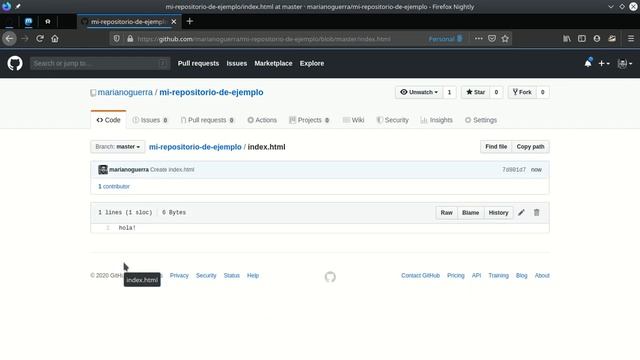Open page actions ellipsis menu
Viewport: 640px width, 360px height.
click(x=478, y=39)
